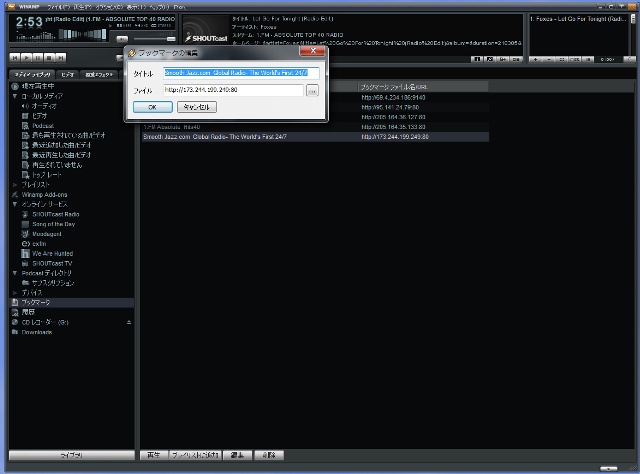
Task: Open Winamp Add-ons in the sidebar
Action: [x=44, y=195]
